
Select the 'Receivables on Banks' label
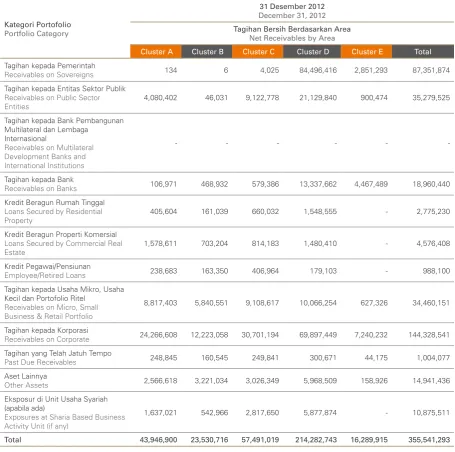click(x=40, y=188)
